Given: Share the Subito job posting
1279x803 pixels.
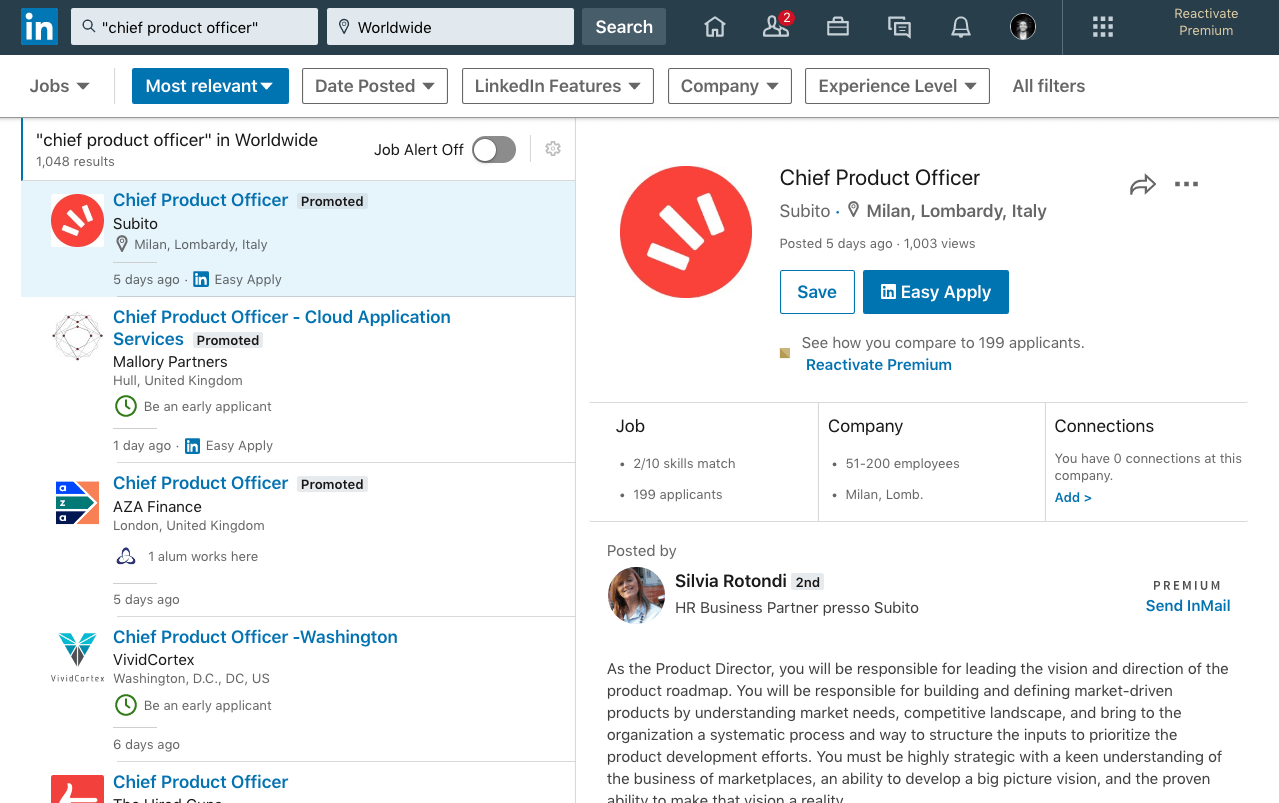Looking at the screenshot, I should [x=1143, y=185].
